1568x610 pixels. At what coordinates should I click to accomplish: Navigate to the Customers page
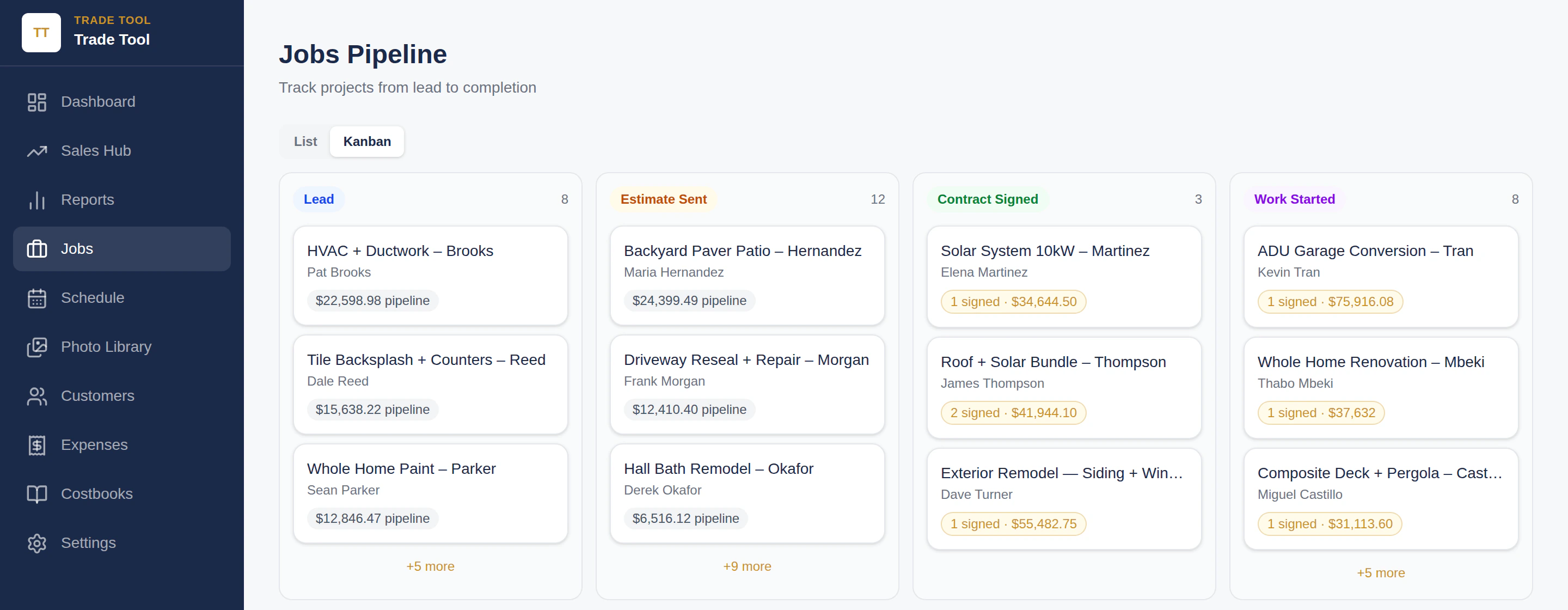[122, 396]
